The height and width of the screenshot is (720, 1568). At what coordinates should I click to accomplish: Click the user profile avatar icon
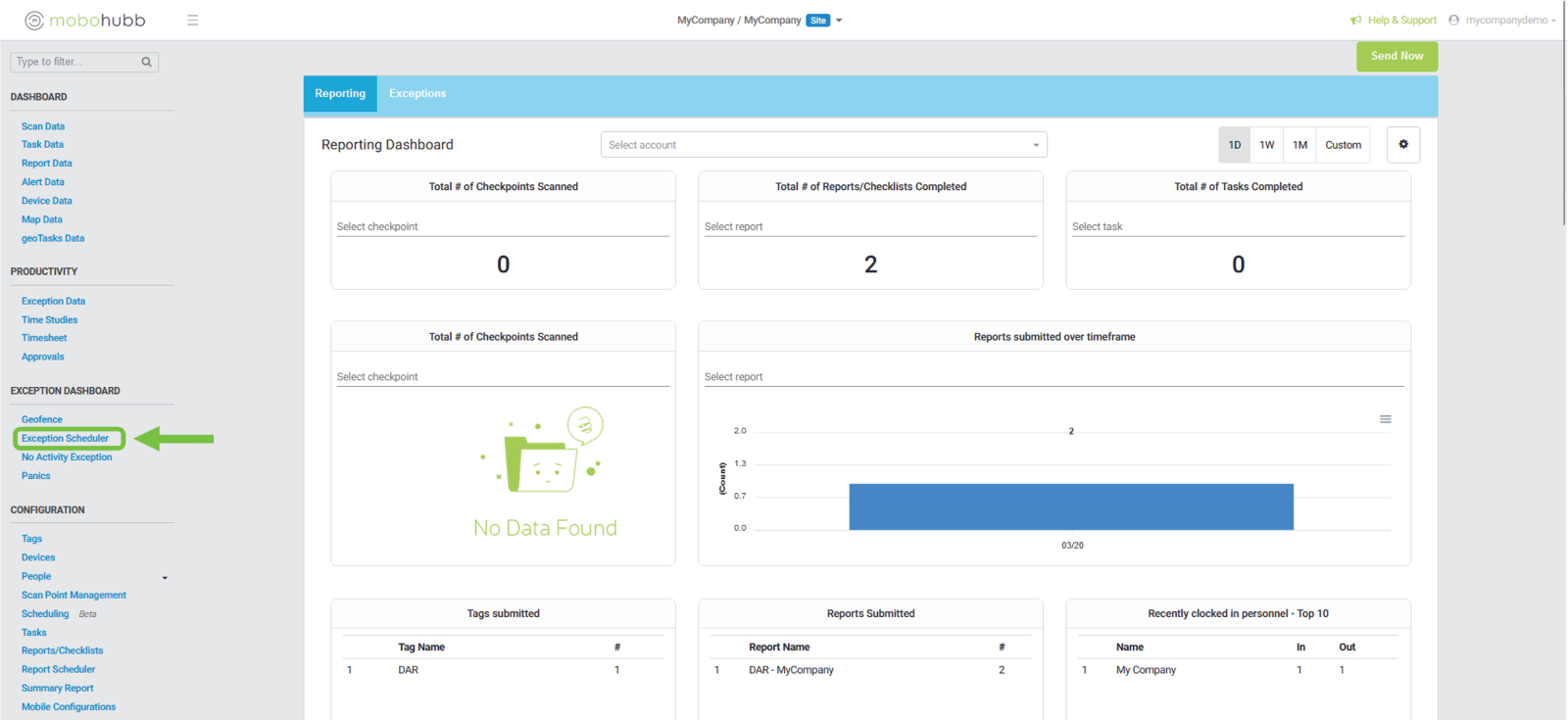(x=1454, y=21)
